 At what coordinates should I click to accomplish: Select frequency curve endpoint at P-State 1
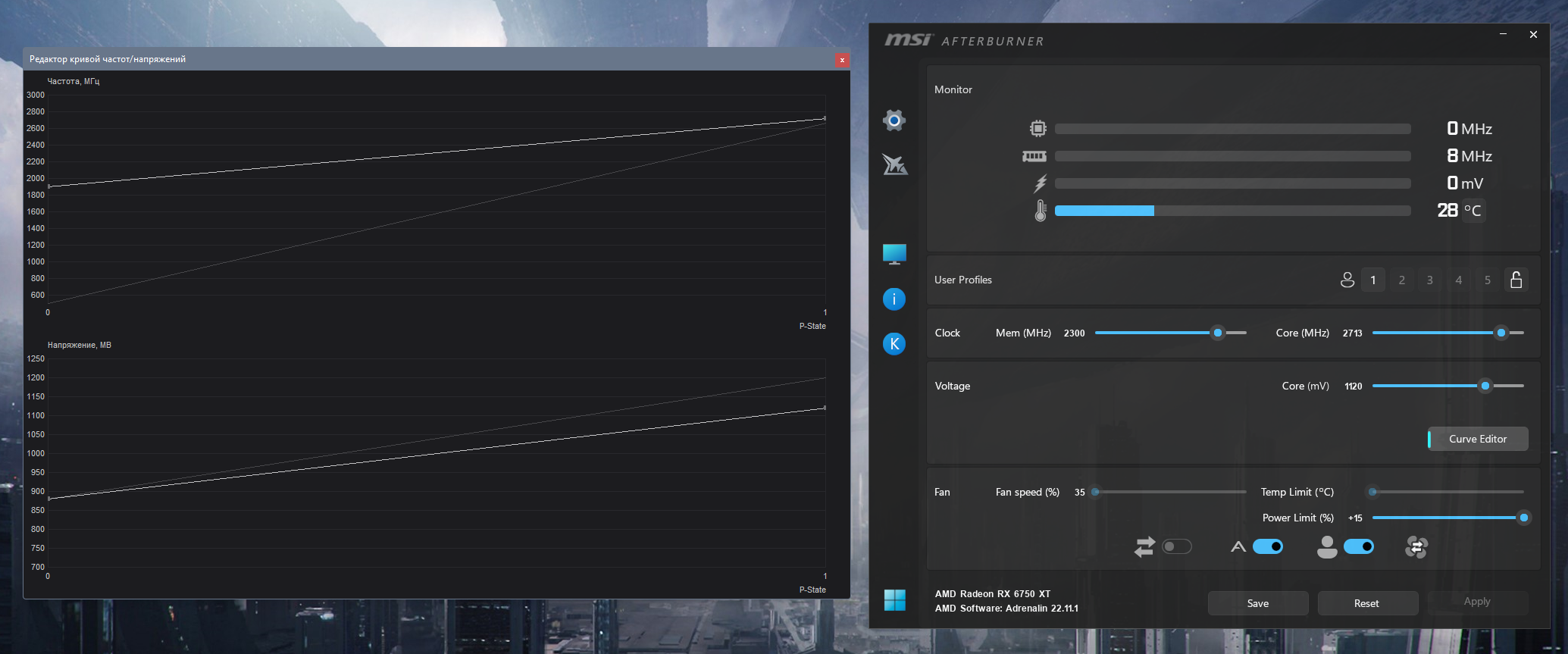pos(825,118)
